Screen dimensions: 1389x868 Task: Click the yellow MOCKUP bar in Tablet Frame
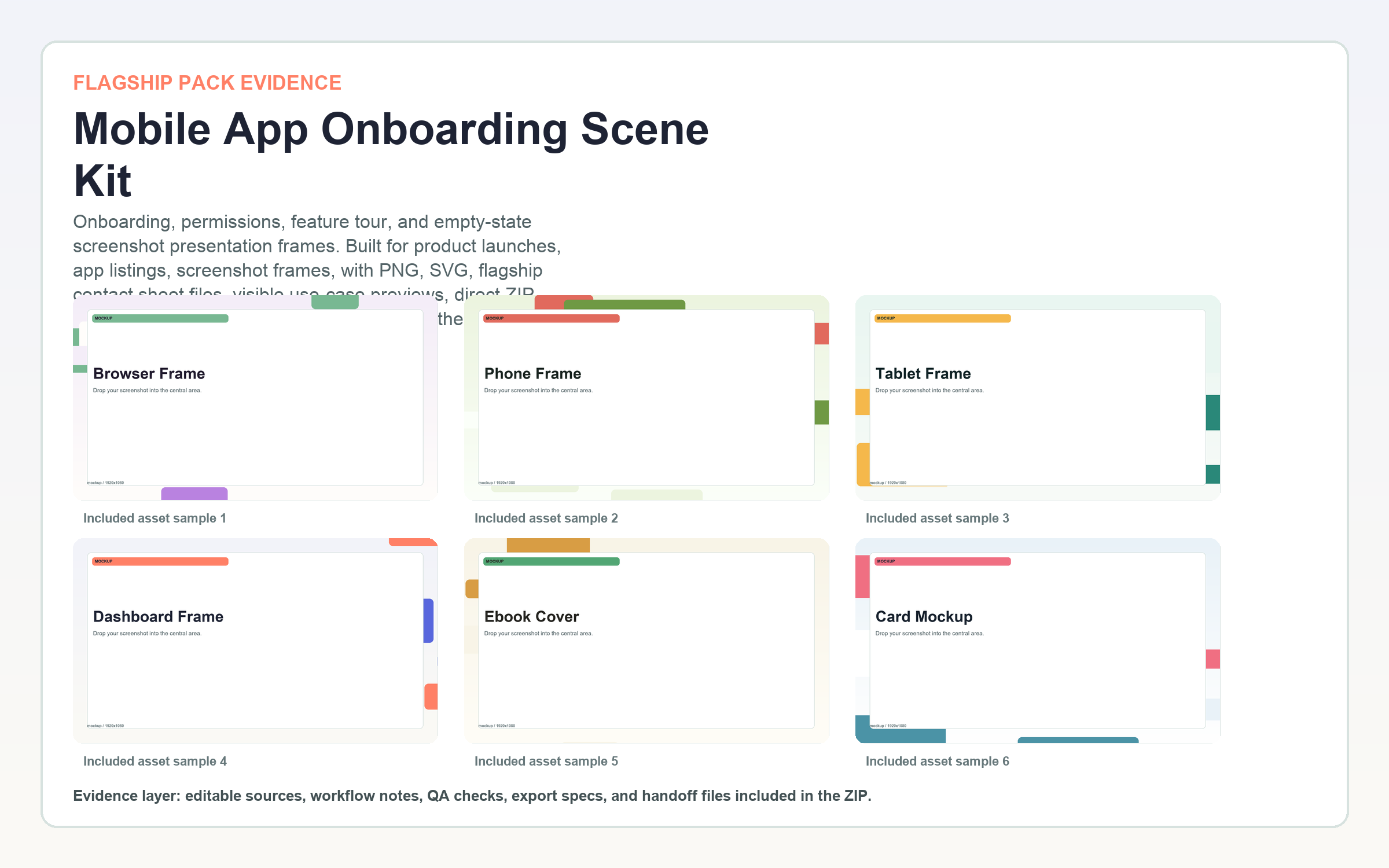pyautogui.click(x=943, y=318)
